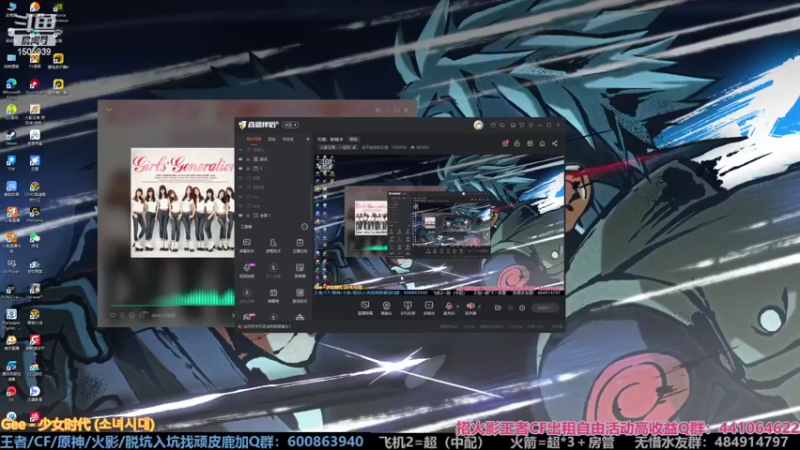This screenshot has width=800, height=450.
Task: Open TIM desktop icon
Action: [11, 163]
